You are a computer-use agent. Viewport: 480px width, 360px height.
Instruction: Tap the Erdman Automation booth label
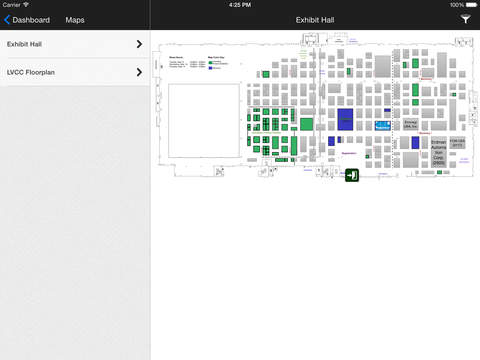coord(439,152)
